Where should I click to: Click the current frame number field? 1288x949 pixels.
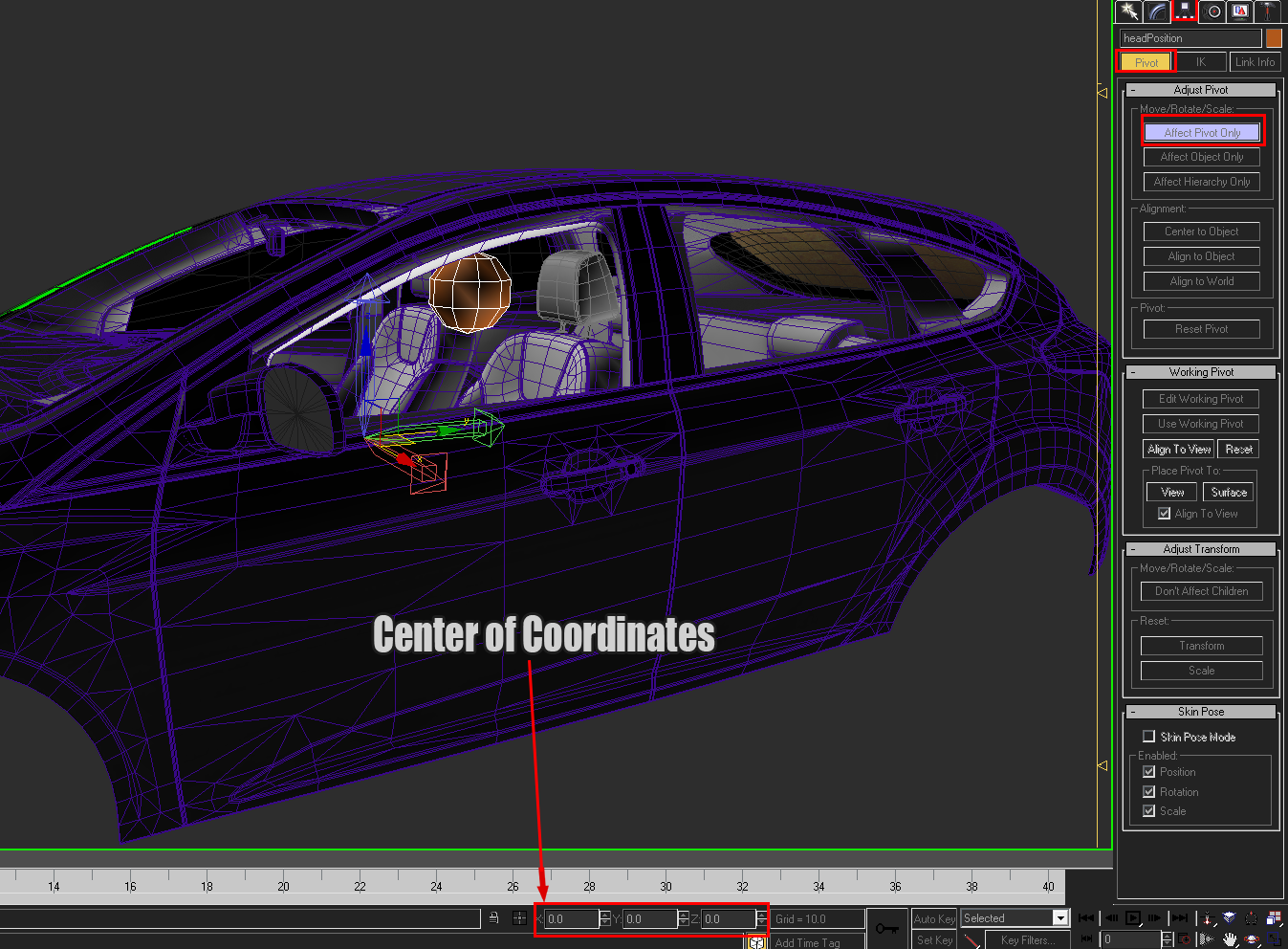tap(1131, 939)
